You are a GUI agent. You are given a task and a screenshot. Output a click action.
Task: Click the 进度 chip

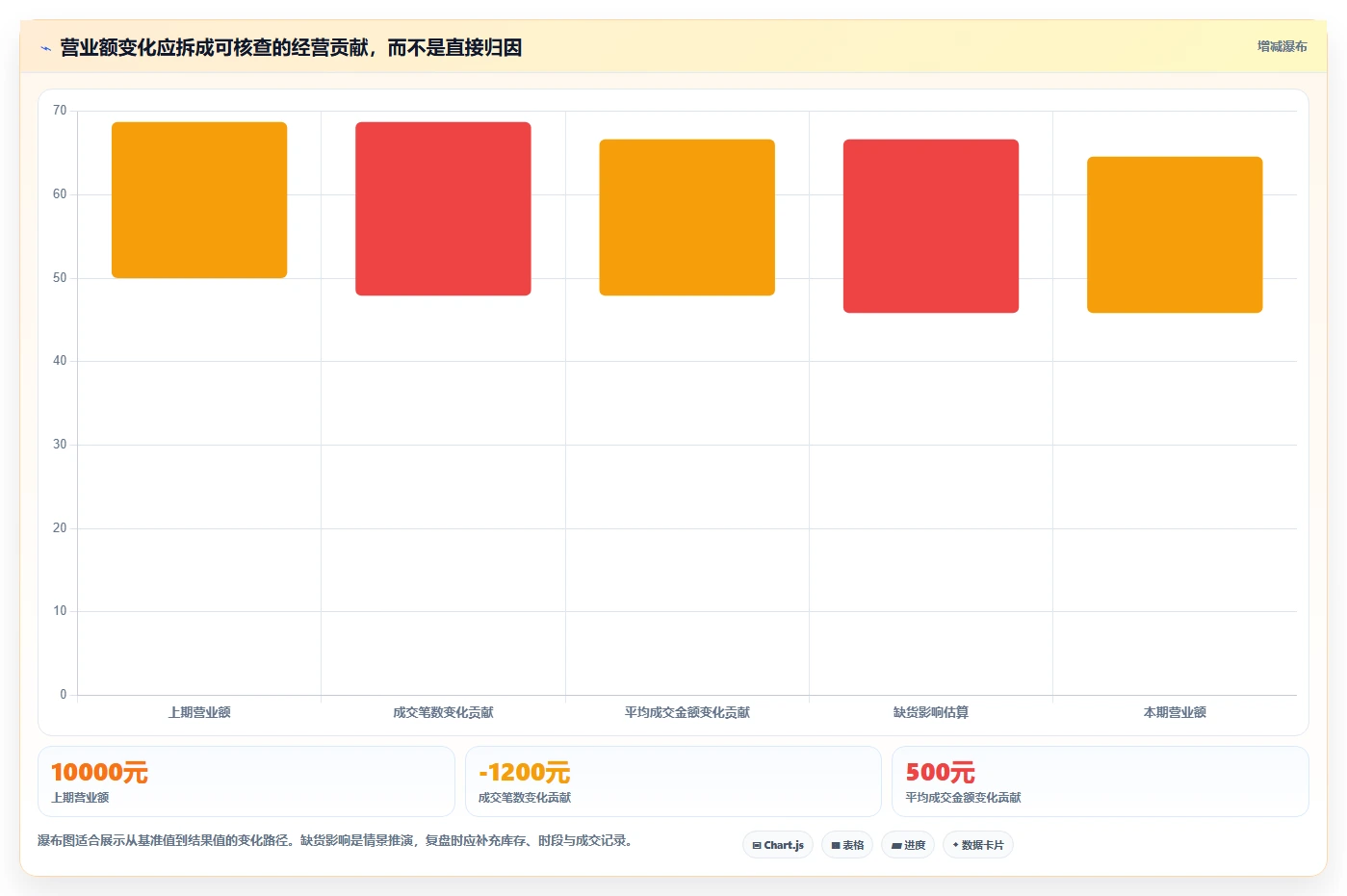coord(908,845)
